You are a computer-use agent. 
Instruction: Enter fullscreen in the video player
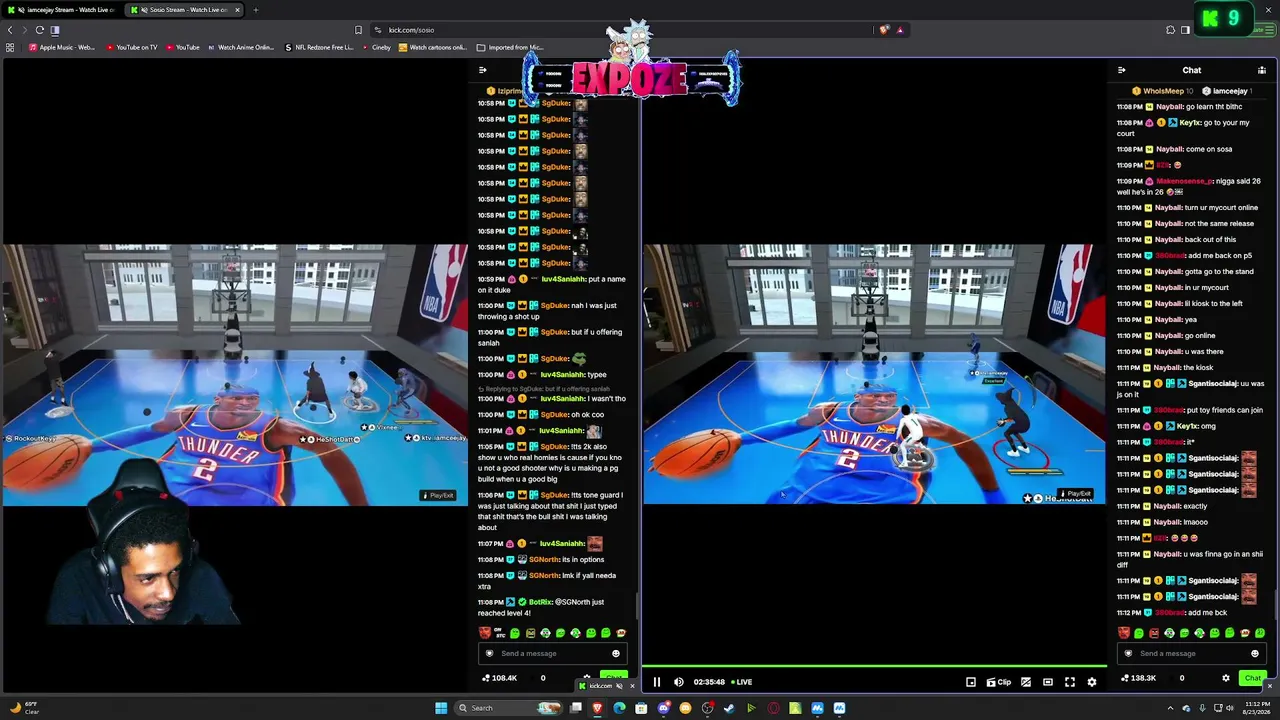click(x=1070, y=682)
